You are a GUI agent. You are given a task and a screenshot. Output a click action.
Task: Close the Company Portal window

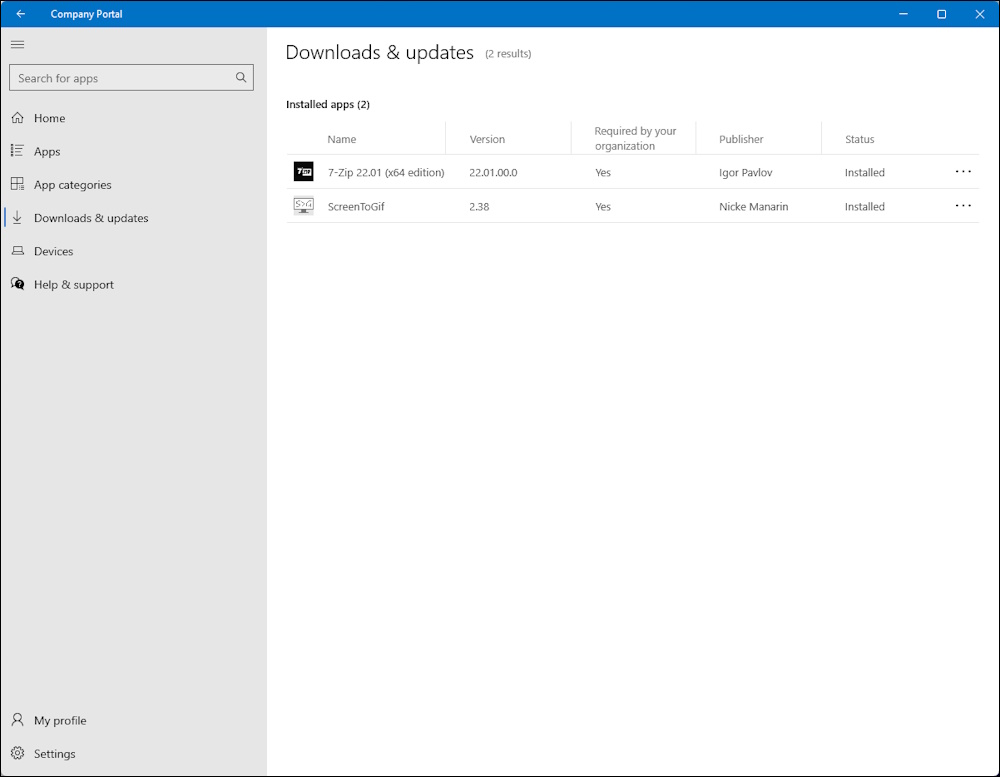980,13
